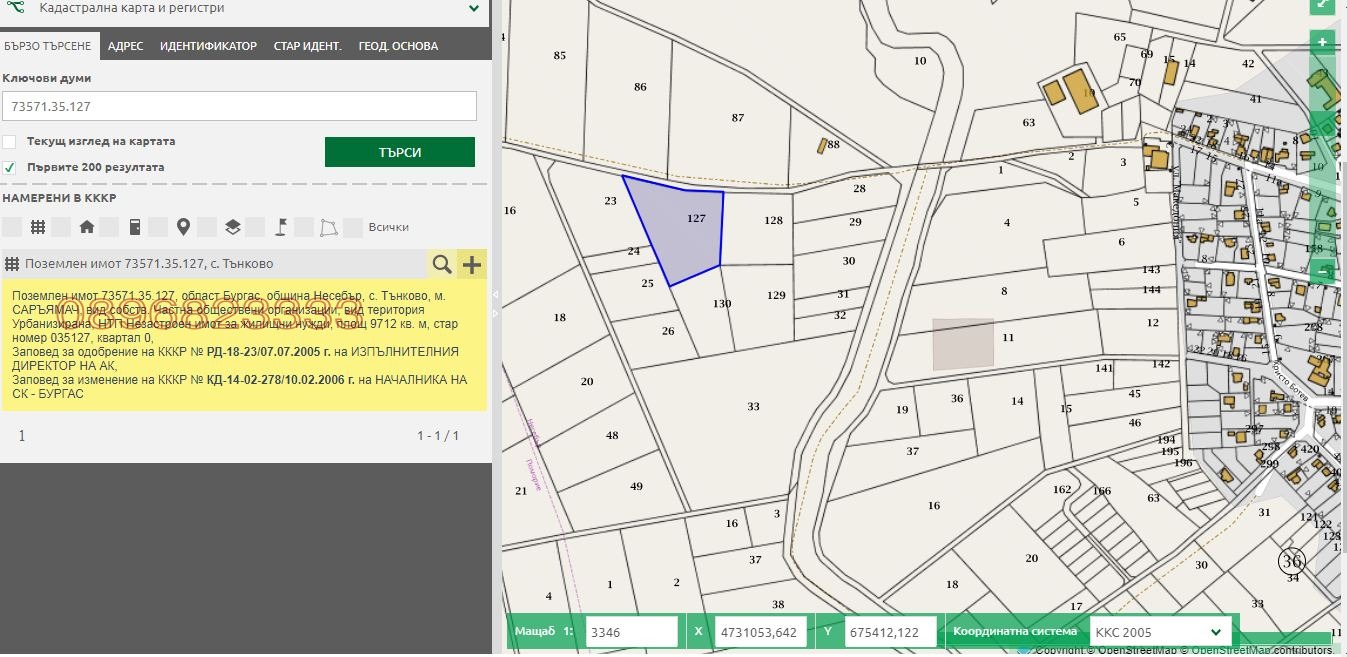
Task: Click the keywords search input field
Action: pyautogui.click(x=239, y=106)
